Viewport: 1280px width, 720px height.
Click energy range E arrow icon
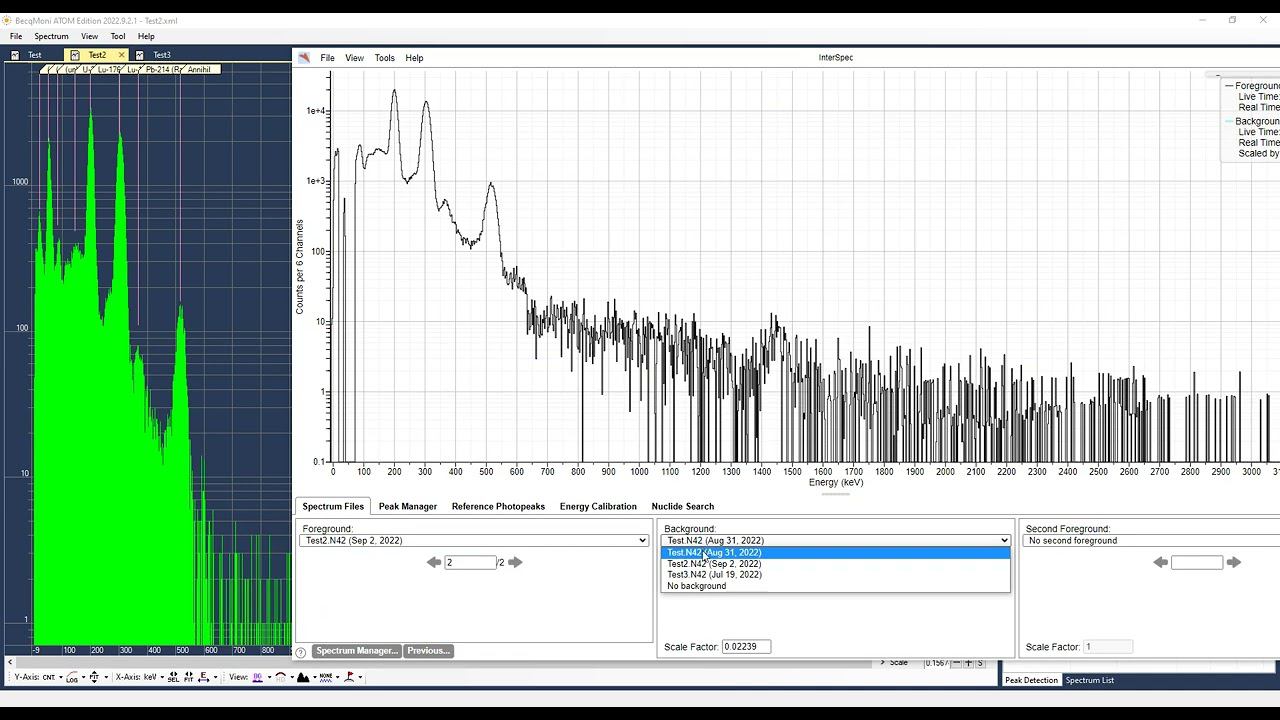(x=203, y=677)
